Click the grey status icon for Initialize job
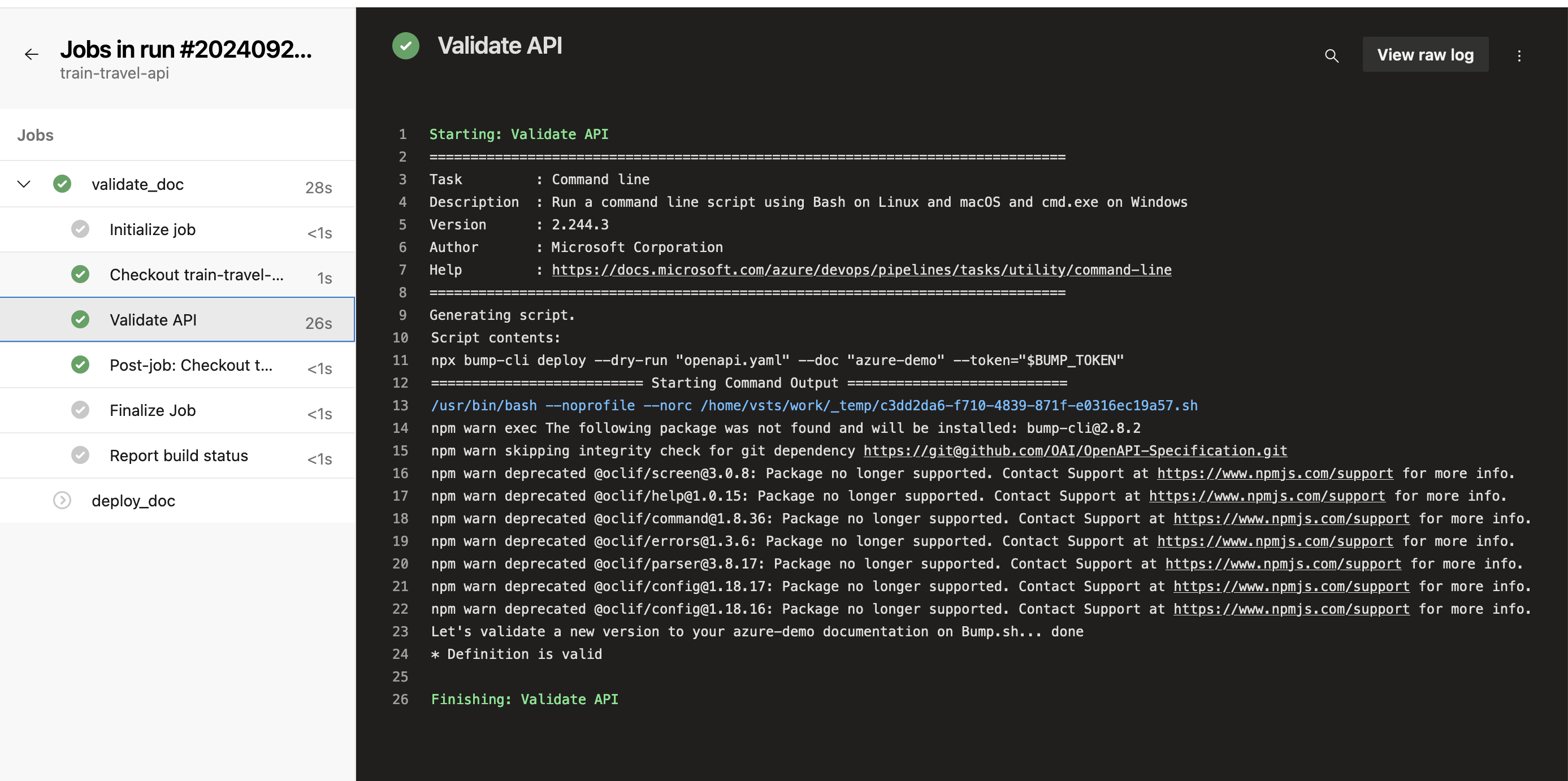This screenshot has height=781, width=1568. tap(80, 229)
